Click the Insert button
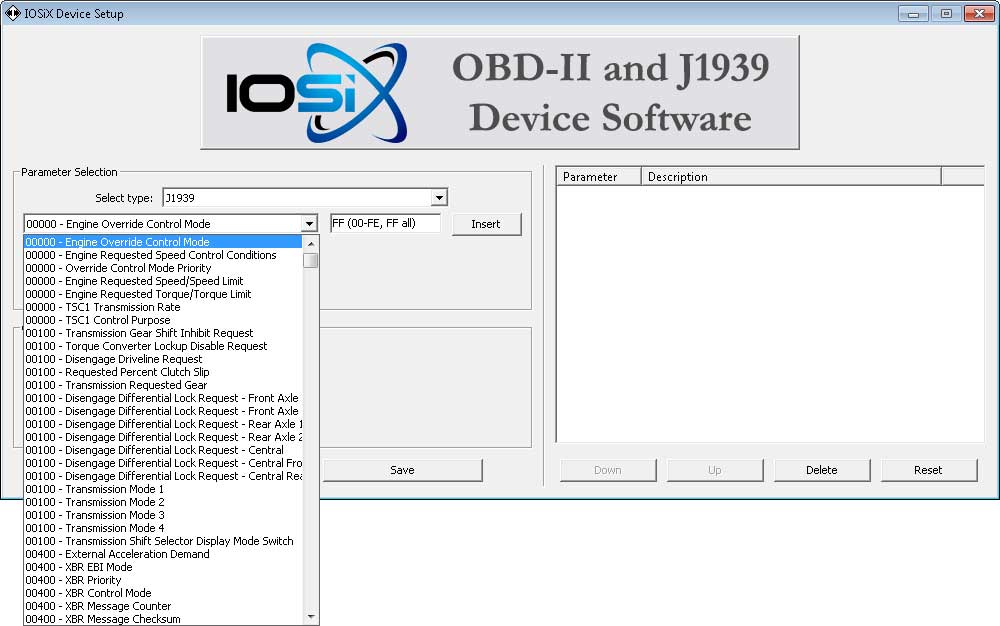Viewport: 1000px width, 626px height. point(486,224)
